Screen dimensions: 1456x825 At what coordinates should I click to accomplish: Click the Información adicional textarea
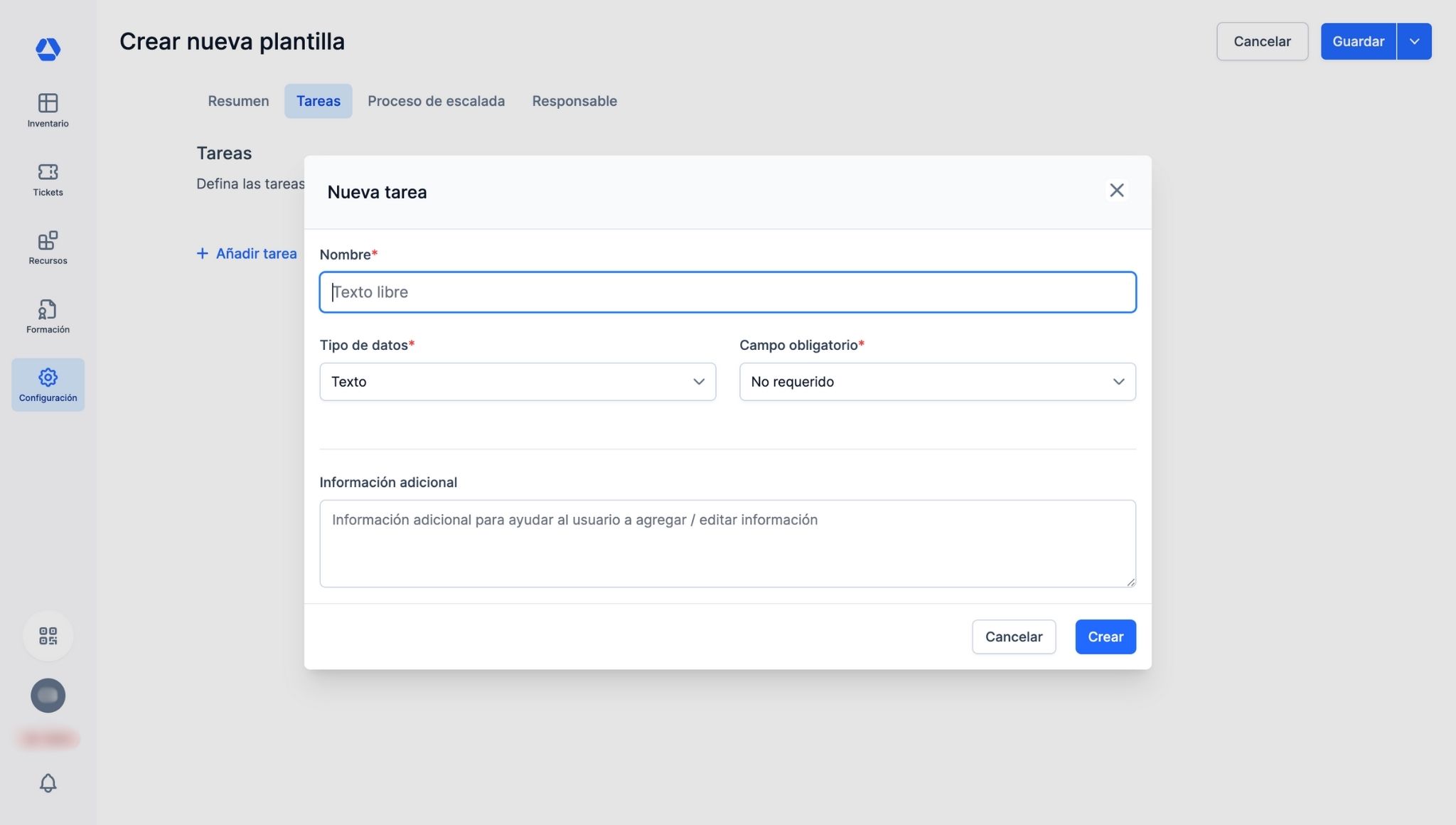pos(727,543)
